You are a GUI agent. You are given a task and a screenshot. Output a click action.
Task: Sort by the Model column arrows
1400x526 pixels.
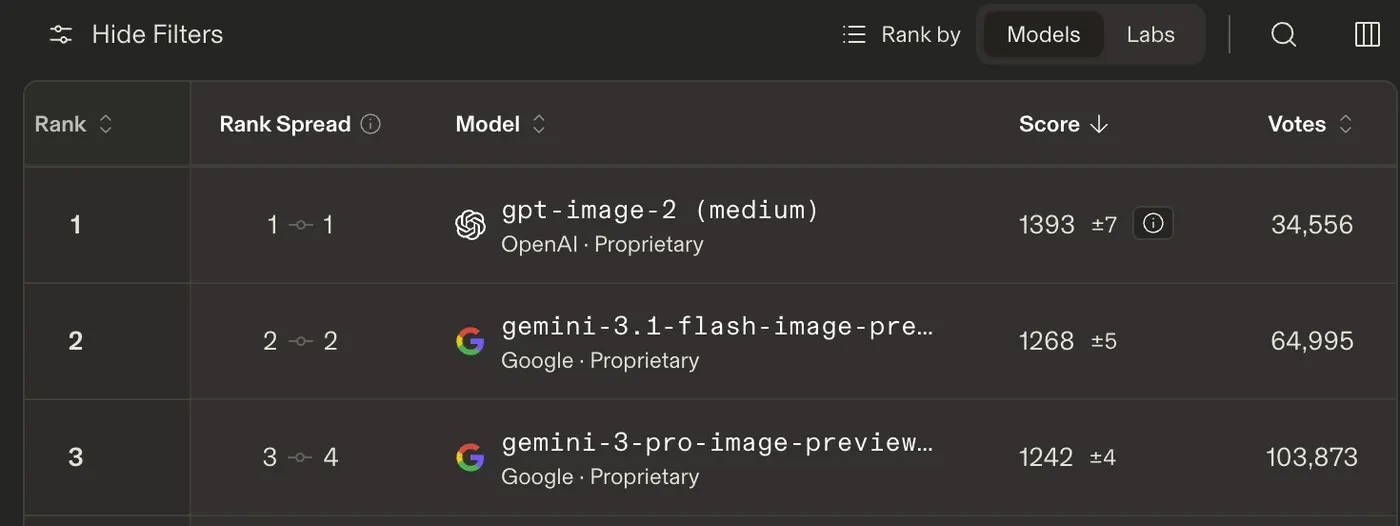[539, 124]
